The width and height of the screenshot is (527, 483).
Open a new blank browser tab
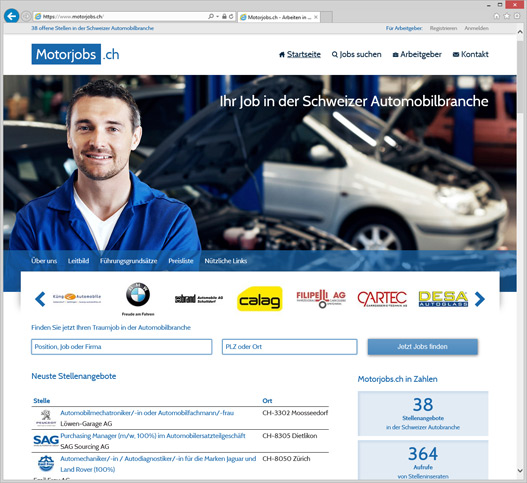pos(326,17)
